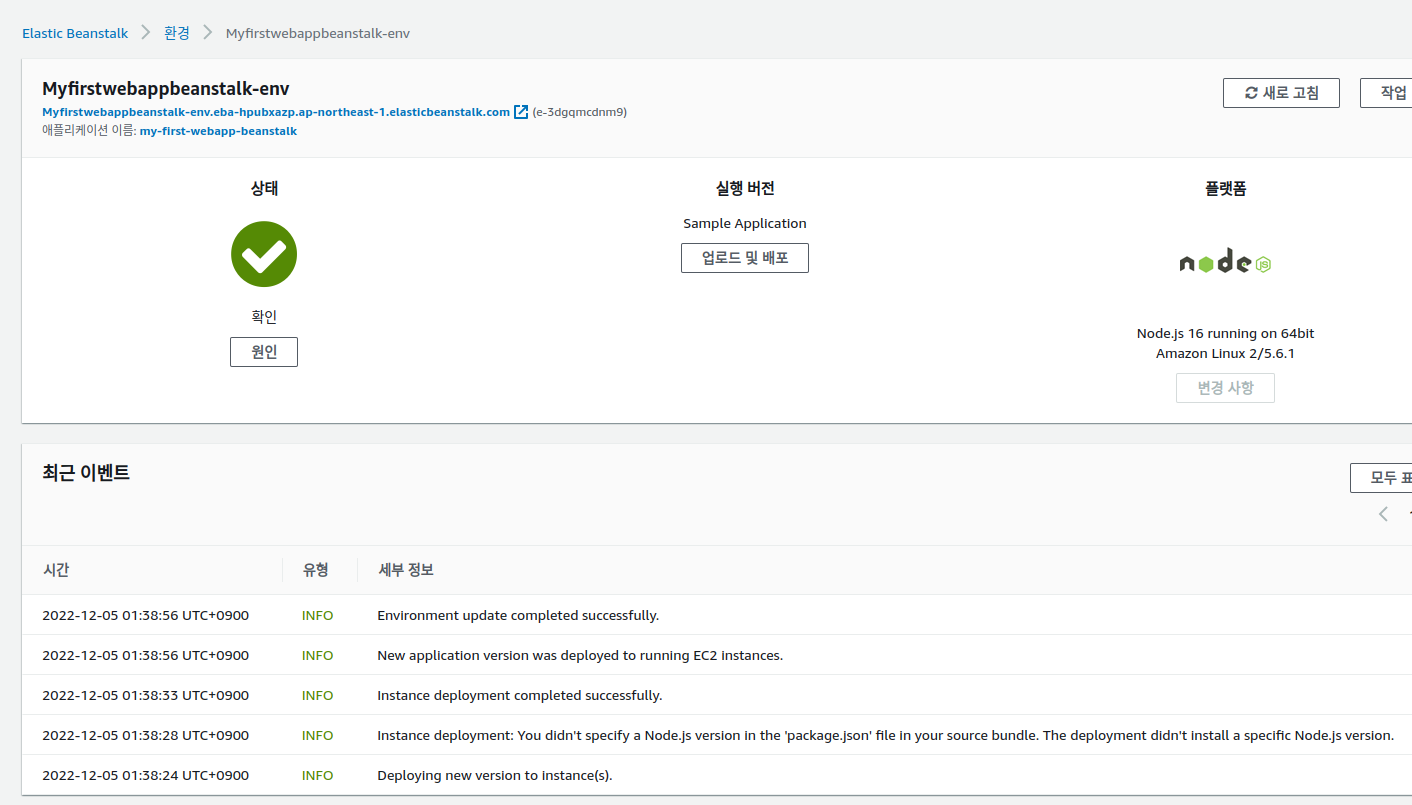Click environment ID (e-3dgqmcdnm9) text
This screenshot has height=805, width=1412.
tap(580, 112)
